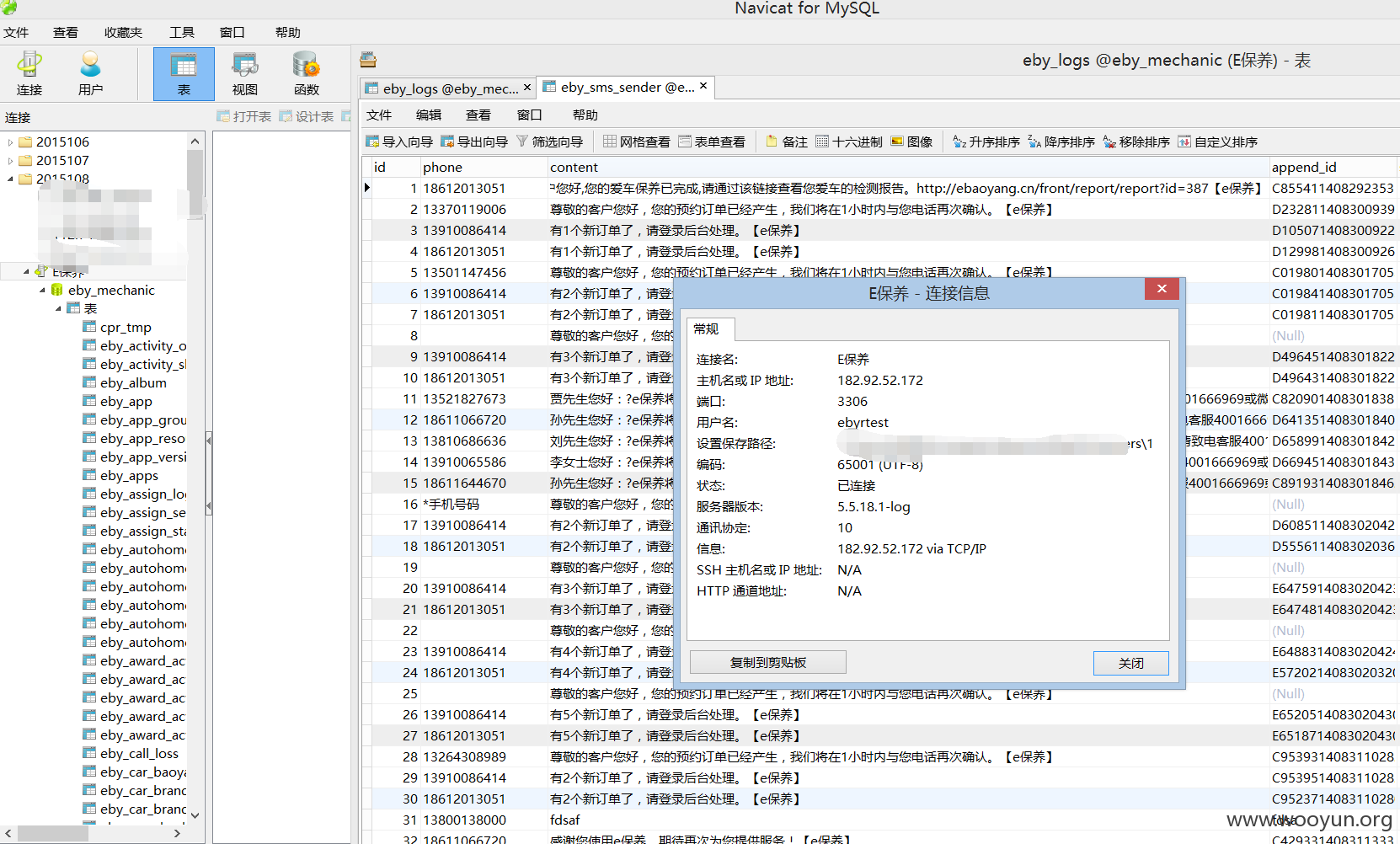Click 打开表 open table button
The height and width of the screenshot is (844, 1400).
(x=243, y=116)
